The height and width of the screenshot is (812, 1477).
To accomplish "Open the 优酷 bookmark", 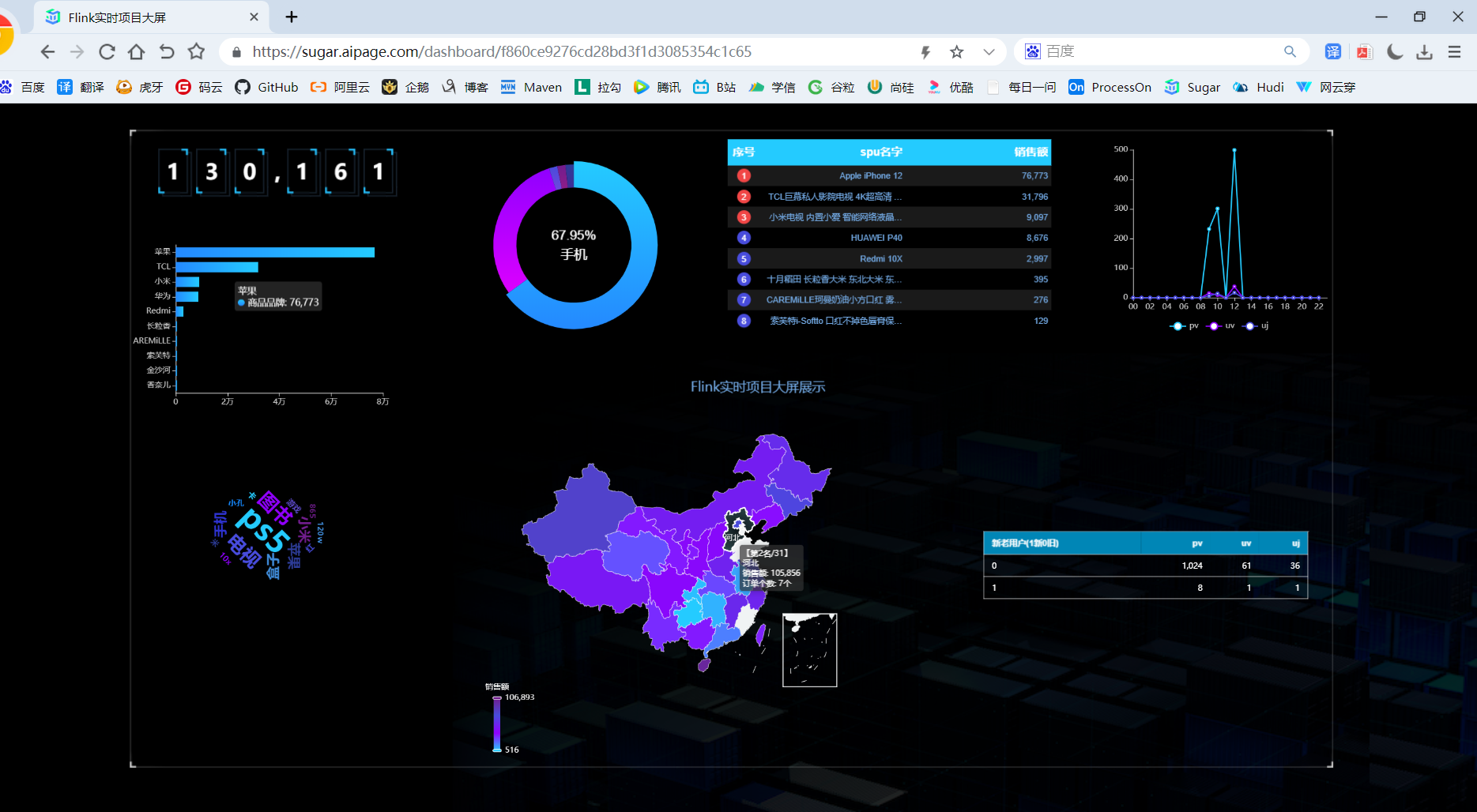I will [x=950, y=87].
